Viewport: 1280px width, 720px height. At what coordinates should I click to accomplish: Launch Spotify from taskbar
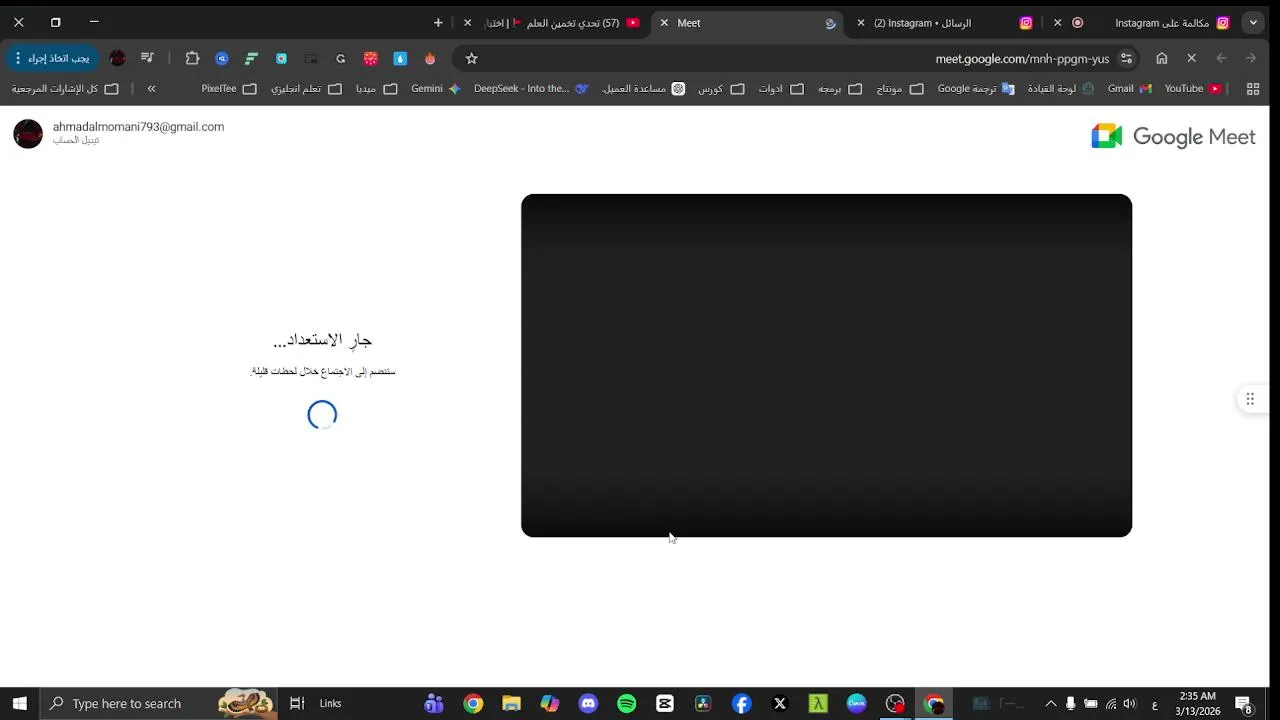pyautogui.click(x=627, y=703)
